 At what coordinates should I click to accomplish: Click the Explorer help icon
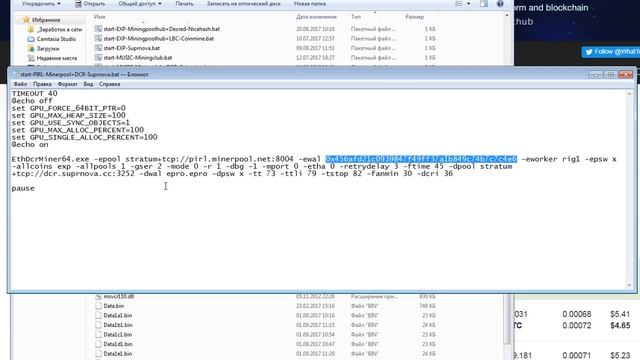[500, 4]
